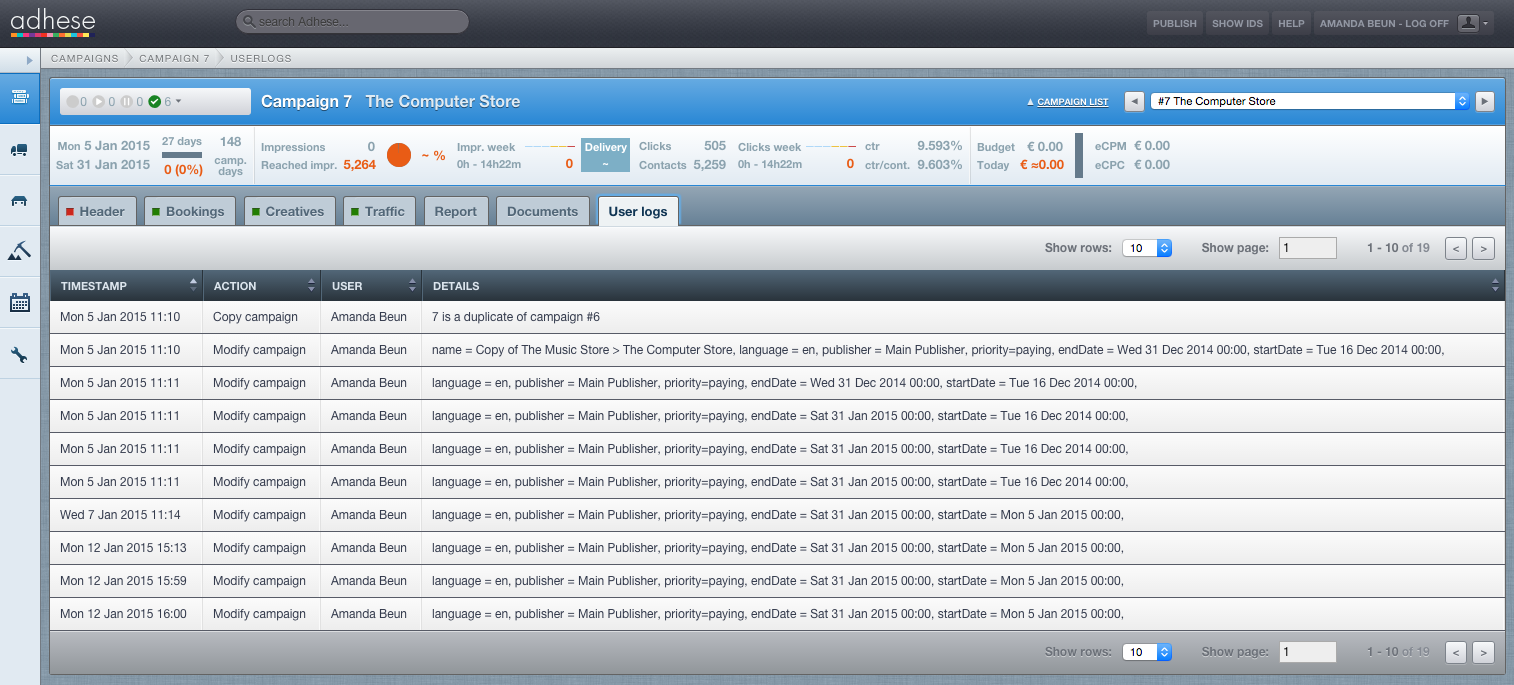Open the storefront sidebar icon
The image size is (1514, 685).
click(x=19, y=200)
